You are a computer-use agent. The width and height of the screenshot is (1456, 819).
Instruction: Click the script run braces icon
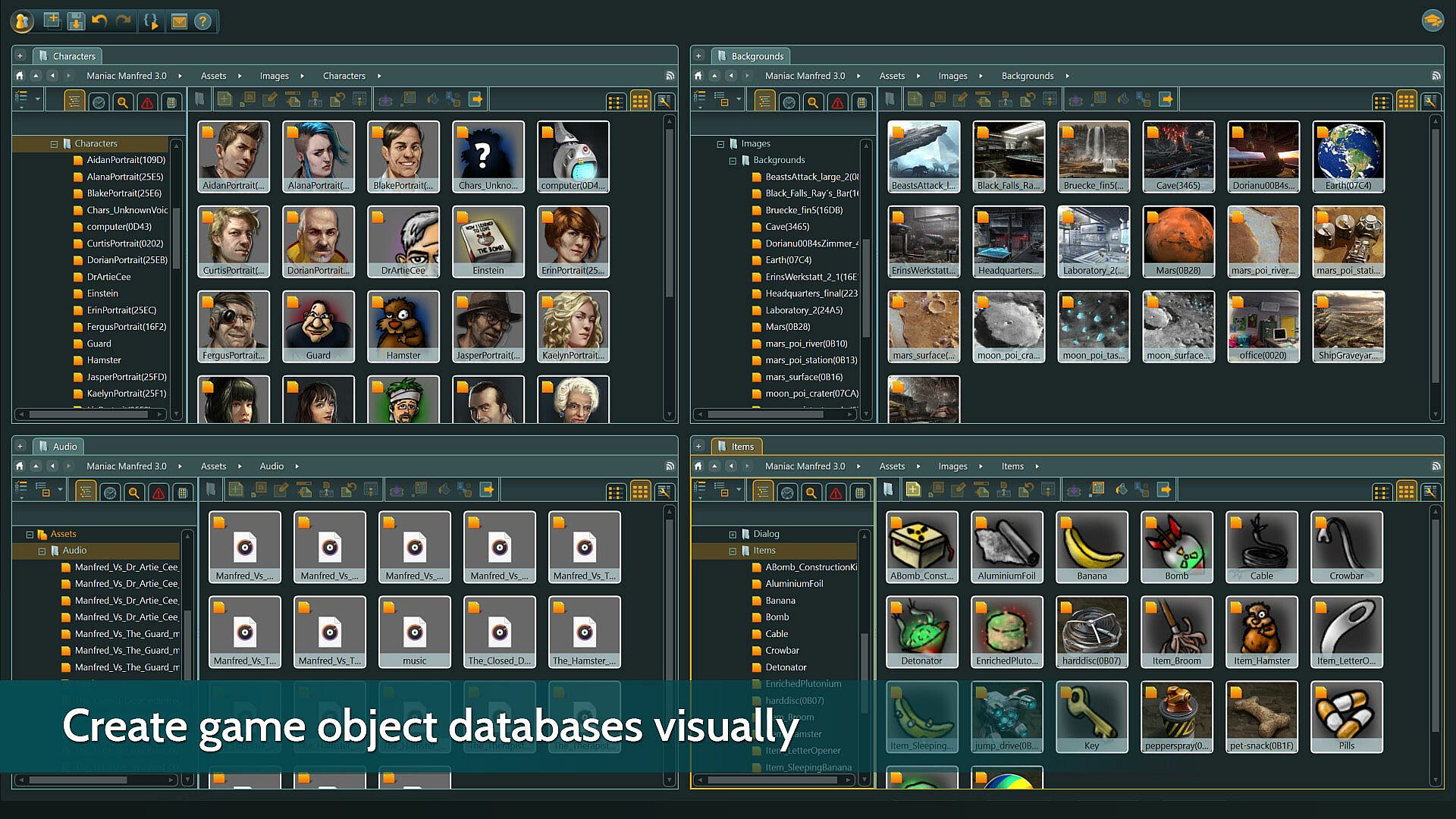(x=151, y=21)
